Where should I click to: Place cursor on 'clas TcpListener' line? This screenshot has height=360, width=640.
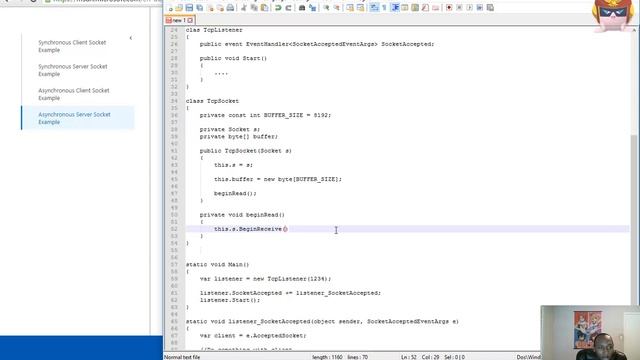click(214, 30)
